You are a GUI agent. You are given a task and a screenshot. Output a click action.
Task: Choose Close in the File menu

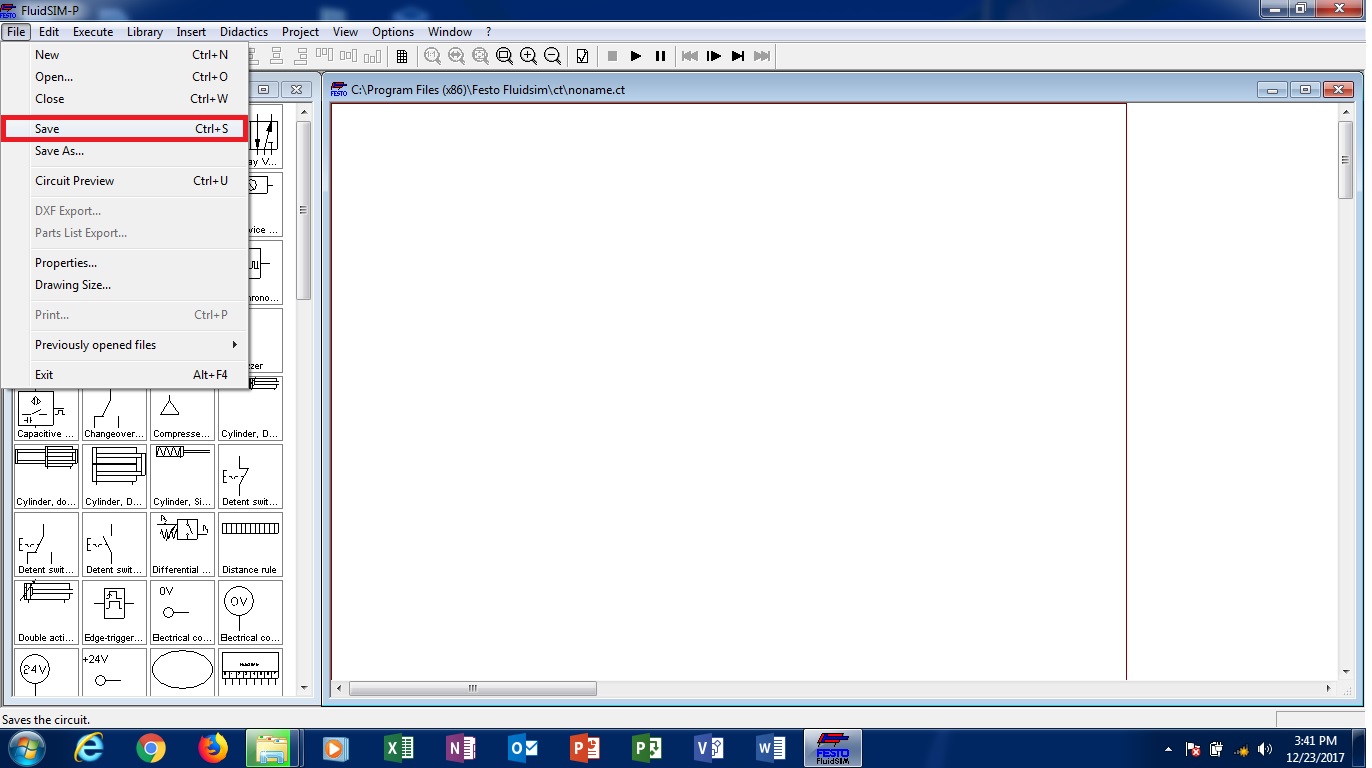click(124, 99)
